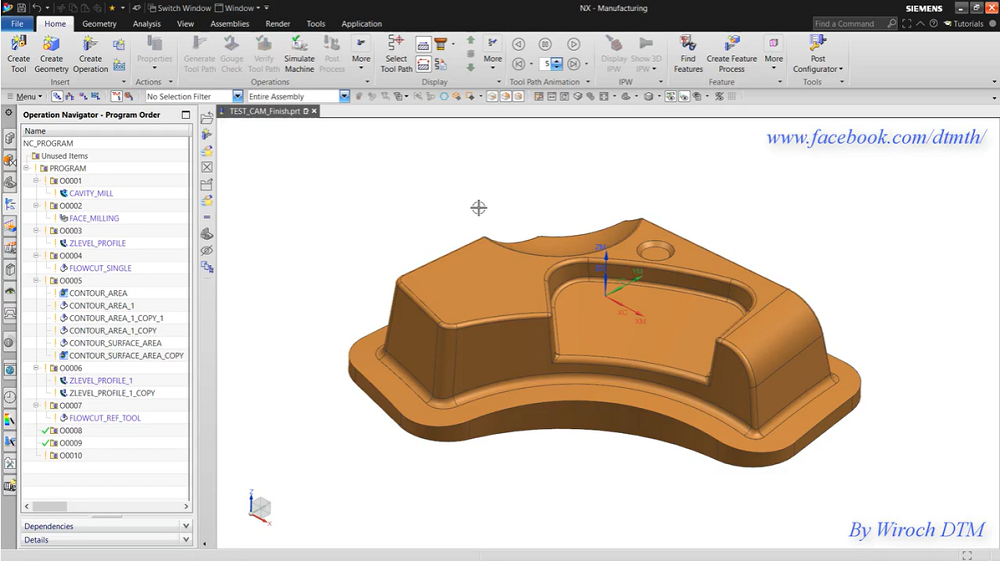1000x561 pixels.
Task: Expand the Details panel
Action: click(x=106, y=539)
